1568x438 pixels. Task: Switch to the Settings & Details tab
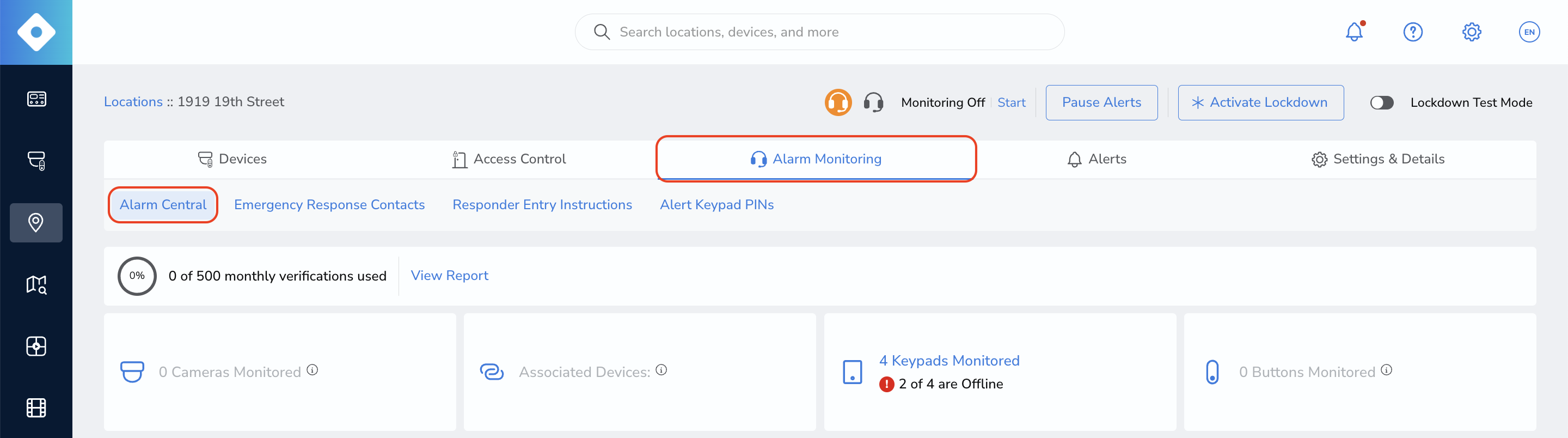coord(1377,159)
